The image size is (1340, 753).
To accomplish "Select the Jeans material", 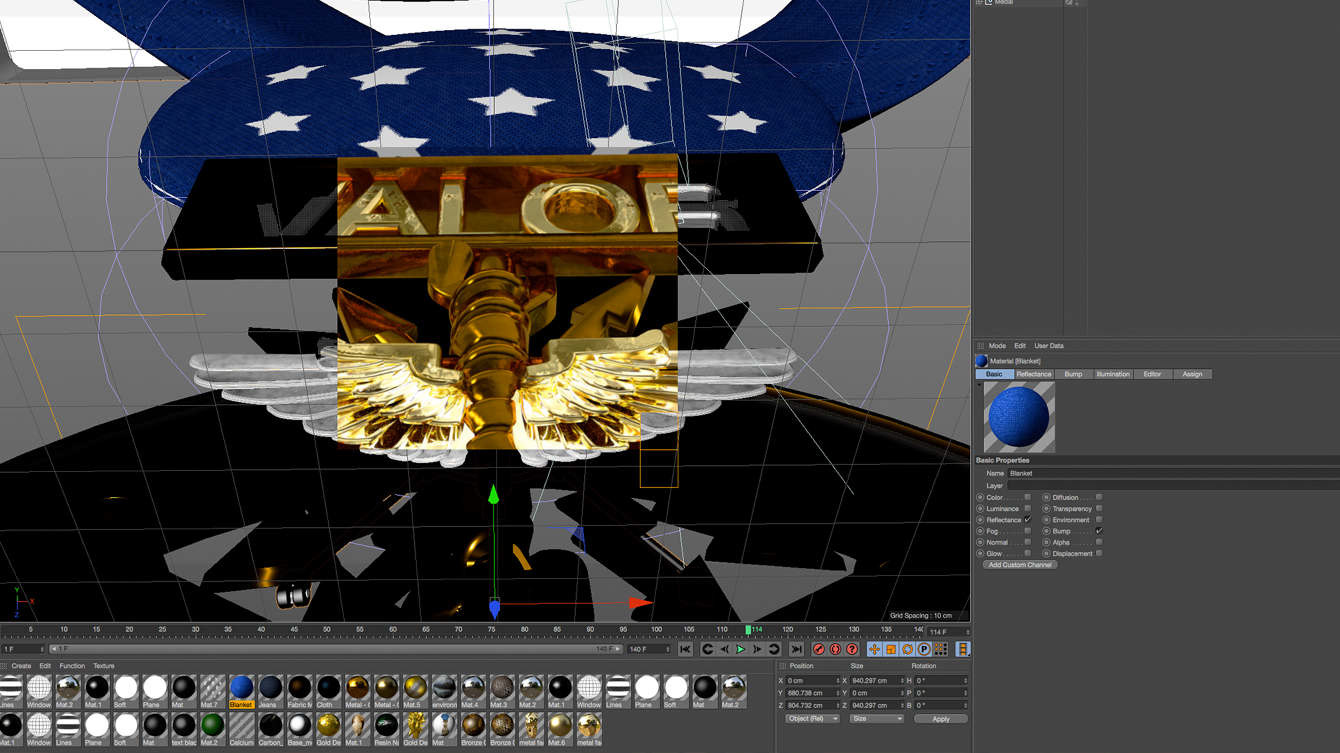I will pos(270,690).
